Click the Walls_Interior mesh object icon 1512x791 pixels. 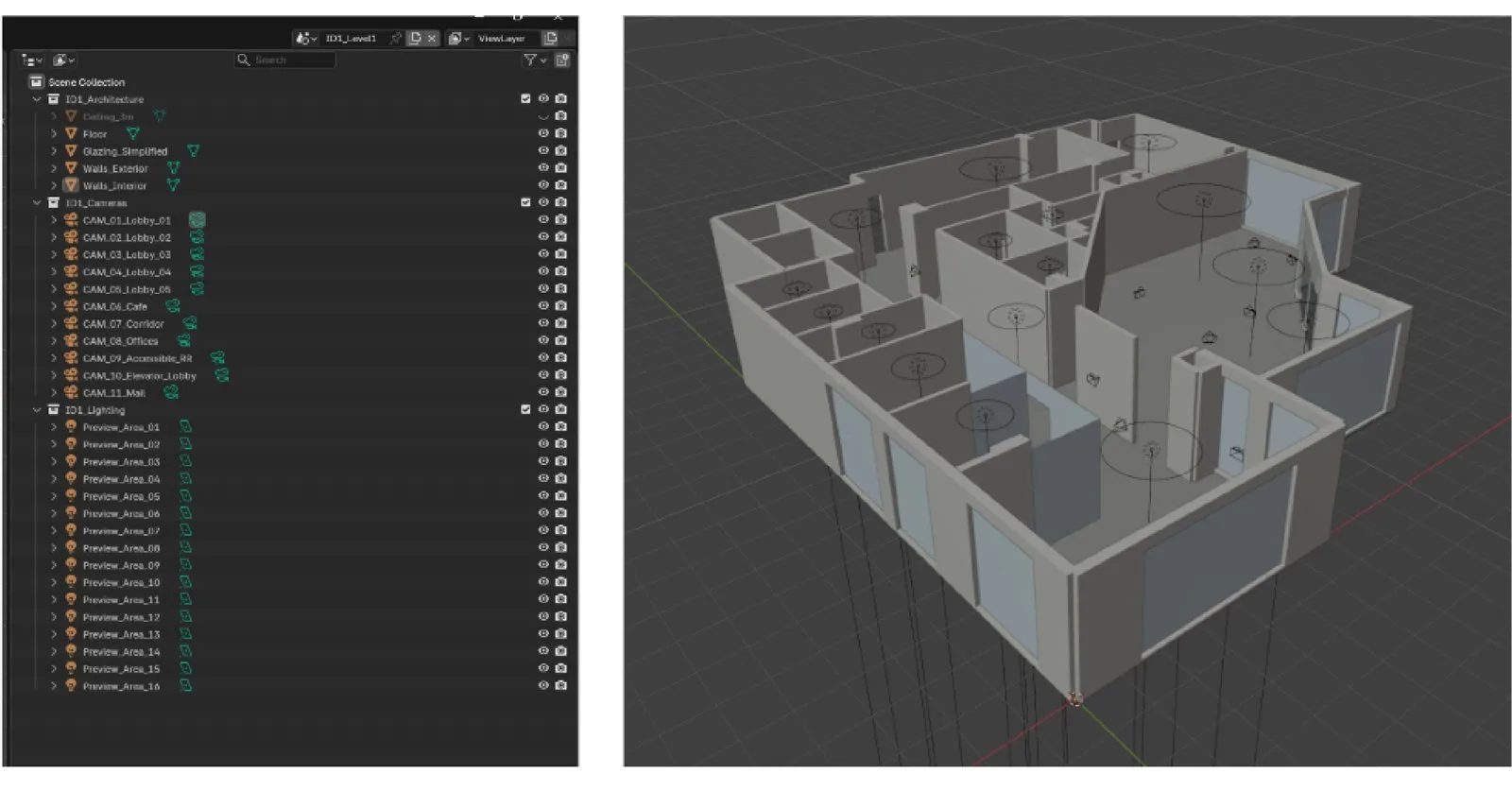[x=71, y=185]
